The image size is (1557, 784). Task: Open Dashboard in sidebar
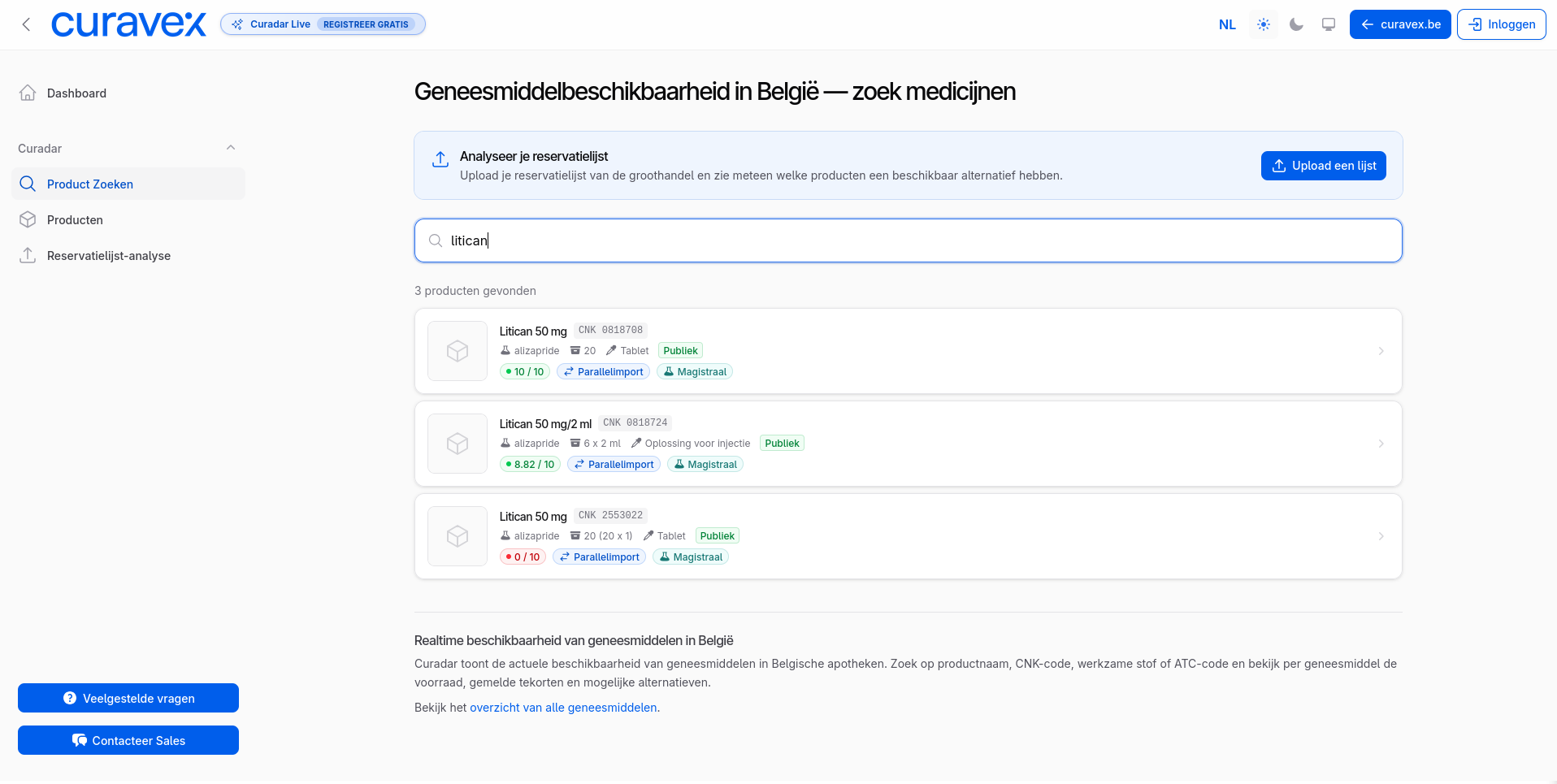point(128,93)
